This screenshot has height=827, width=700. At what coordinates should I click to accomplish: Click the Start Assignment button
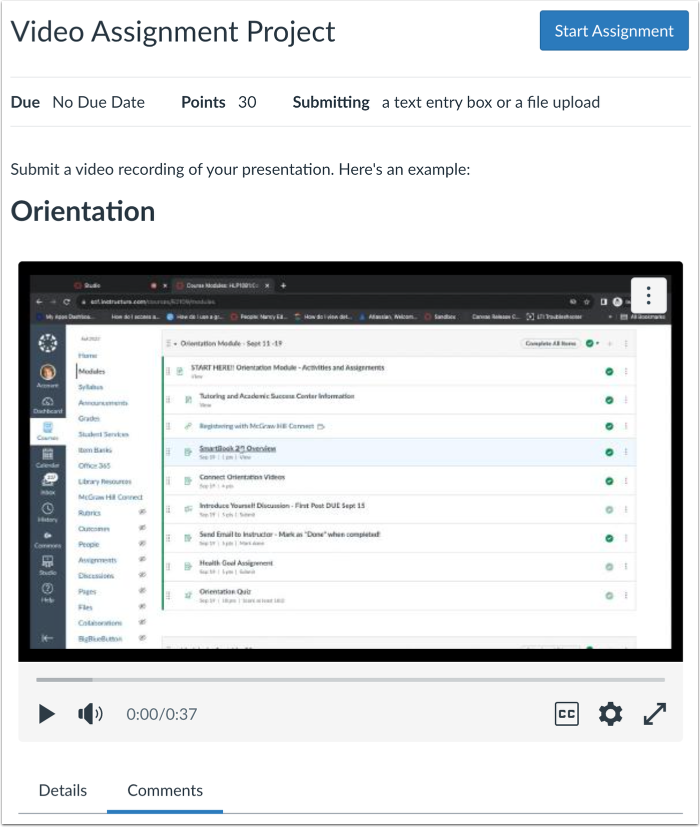(613, 31)
